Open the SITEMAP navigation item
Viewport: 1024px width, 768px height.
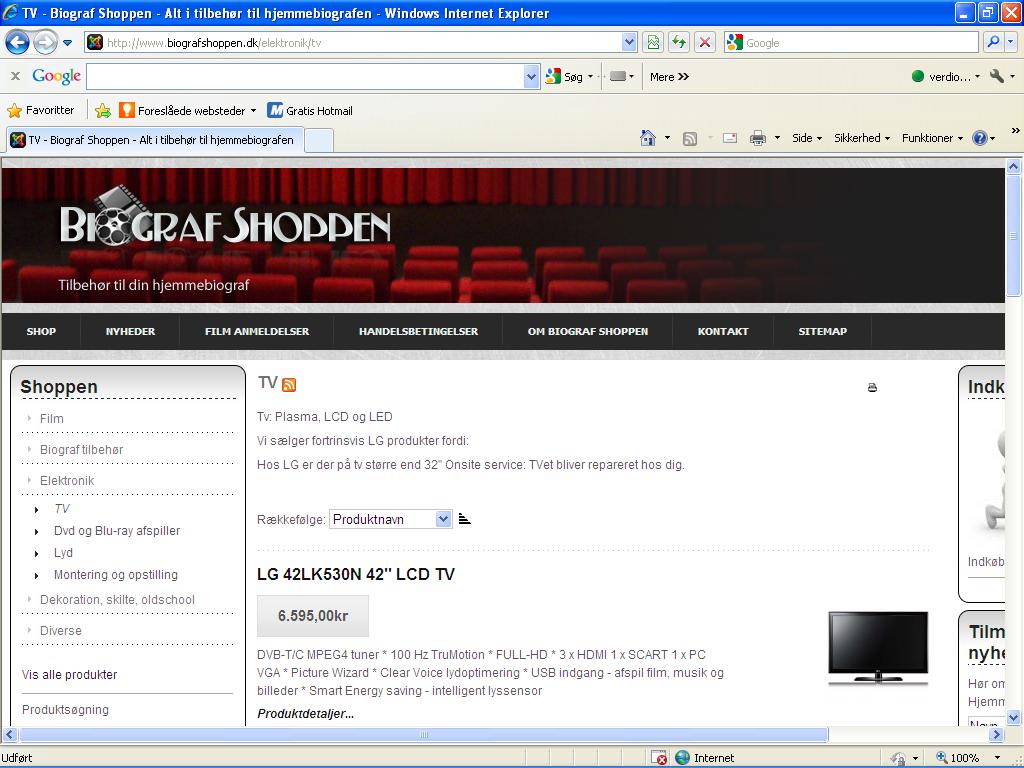click(x=822, y=331)
